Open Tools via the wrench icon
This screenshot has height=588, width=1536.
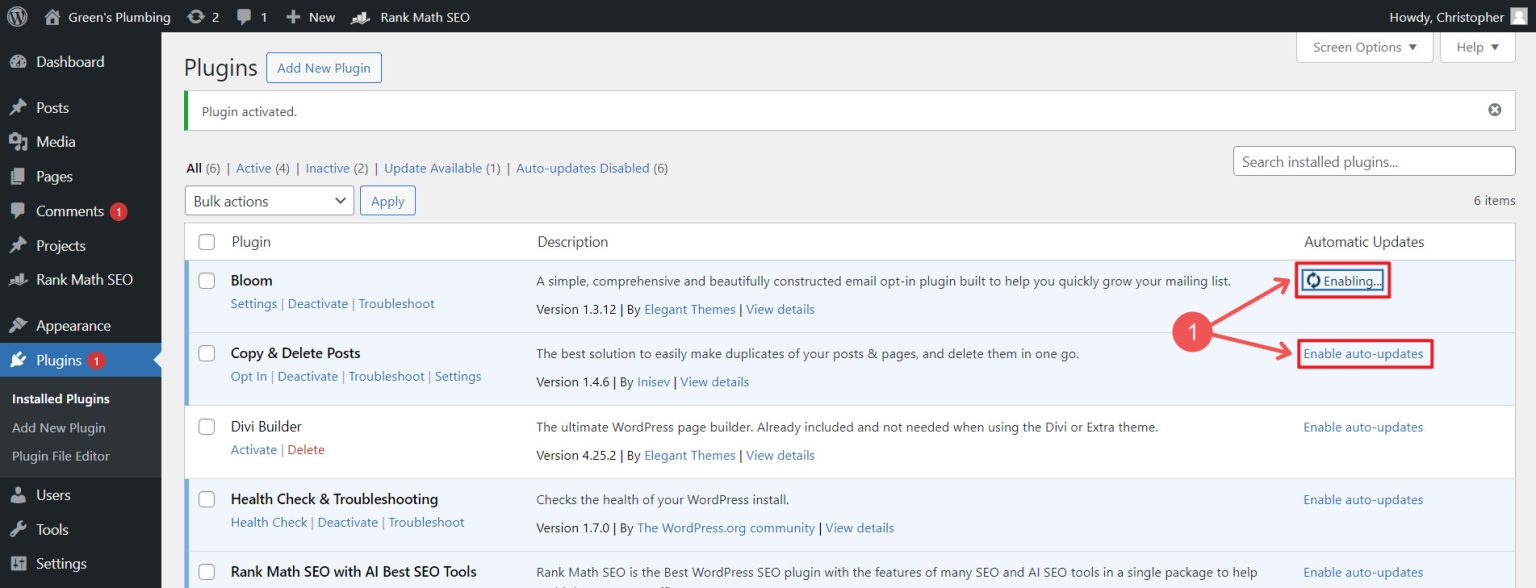[20, 529]
